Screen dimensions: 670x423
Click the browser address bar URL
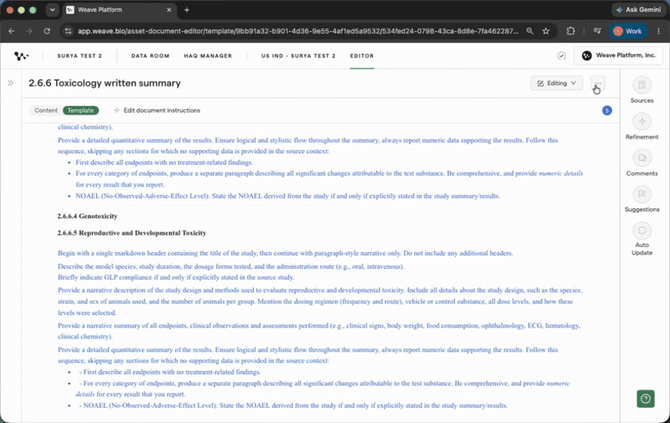tap(298, 31)
